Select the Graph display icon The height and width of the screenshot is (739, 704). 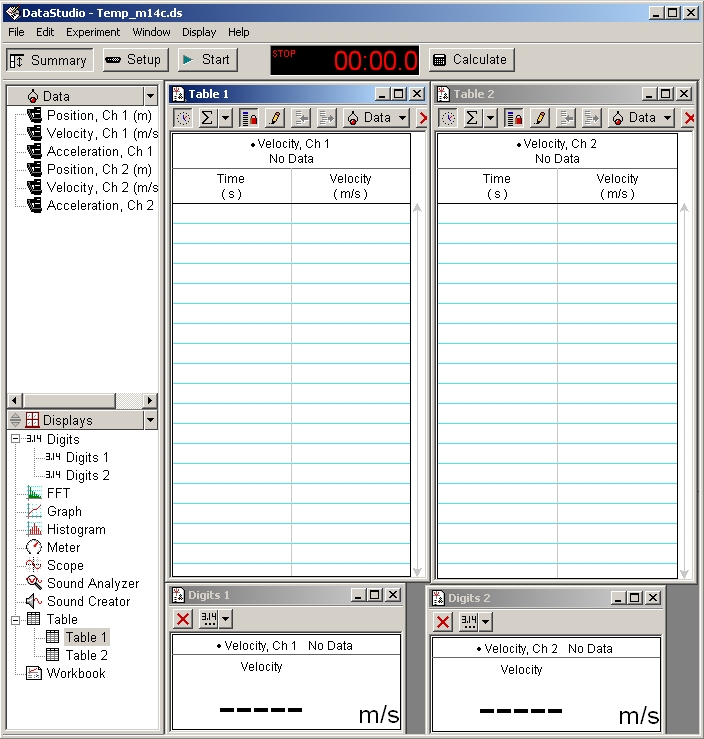(x=34, y=511)
